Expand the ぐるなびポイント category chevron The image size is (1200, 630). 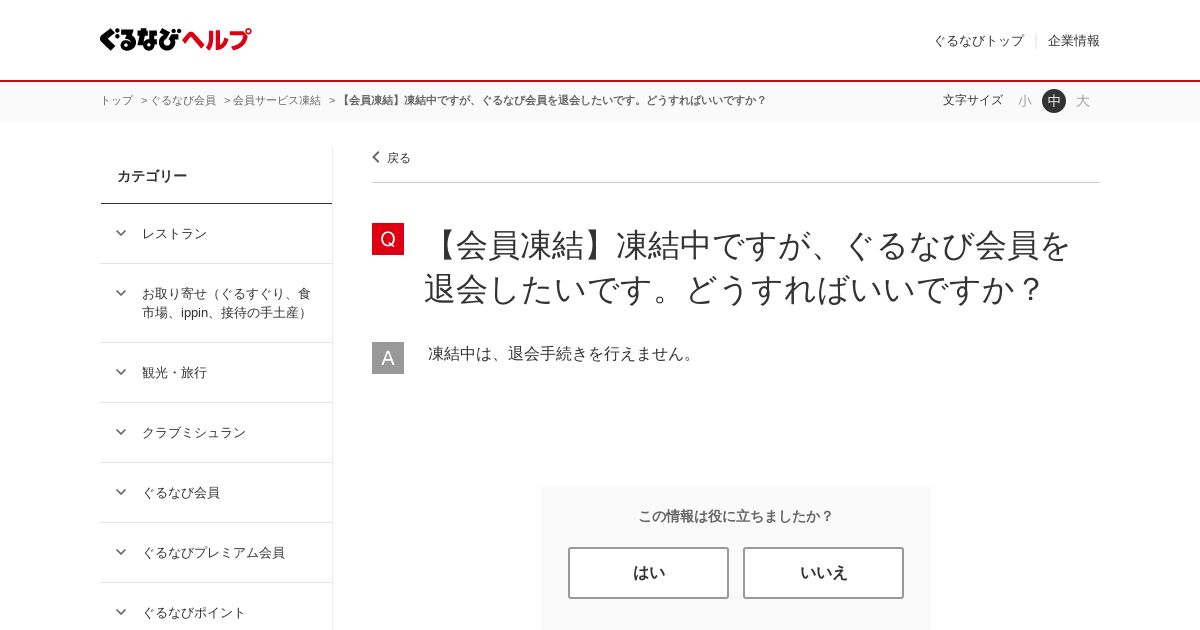[121, 612]
